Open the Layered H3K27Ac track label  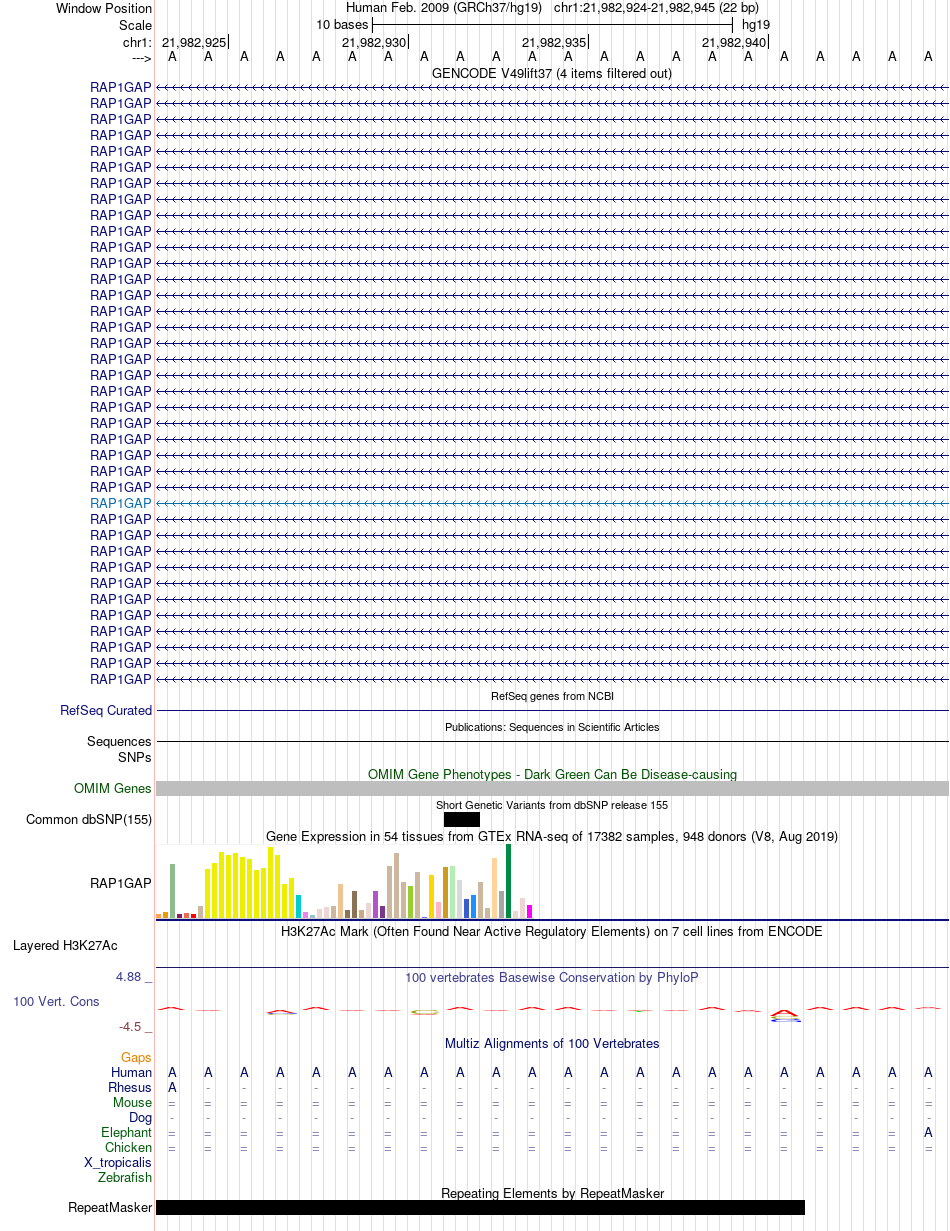point(65,945)
